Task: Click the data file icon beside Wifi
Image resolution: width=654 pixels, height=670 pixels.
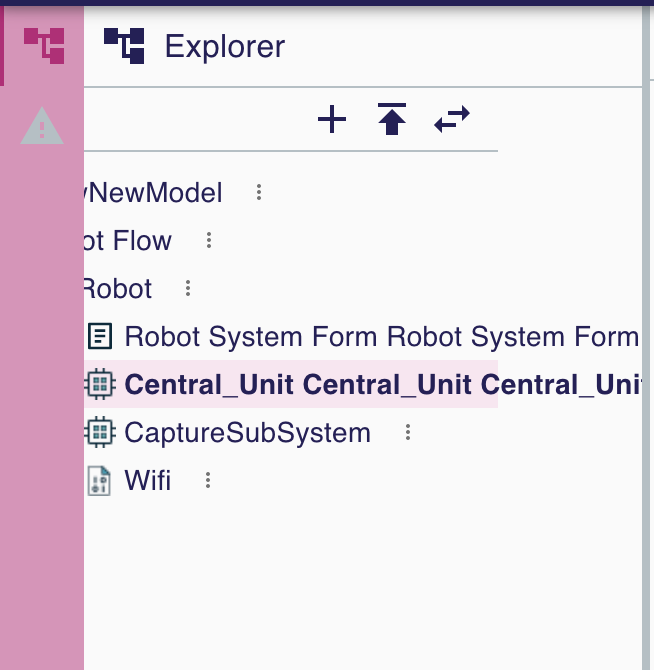Action: (x=99, y=481)
